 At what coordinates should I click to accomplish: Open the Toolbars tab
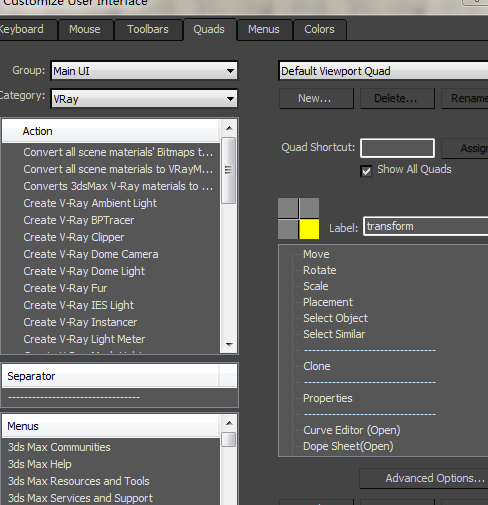148,29
